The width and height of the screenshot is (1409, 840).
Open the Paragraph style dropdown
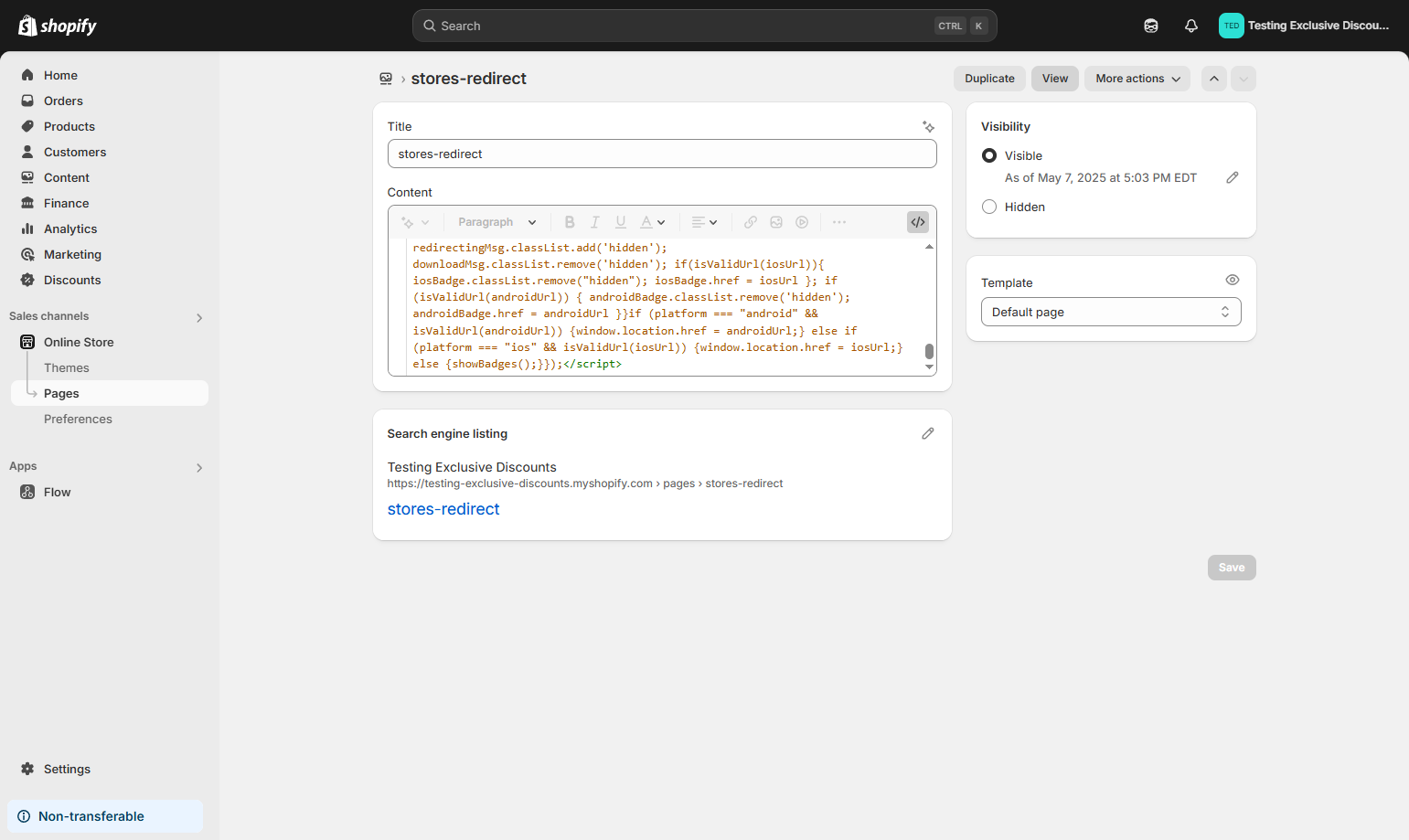coord(497,222)
